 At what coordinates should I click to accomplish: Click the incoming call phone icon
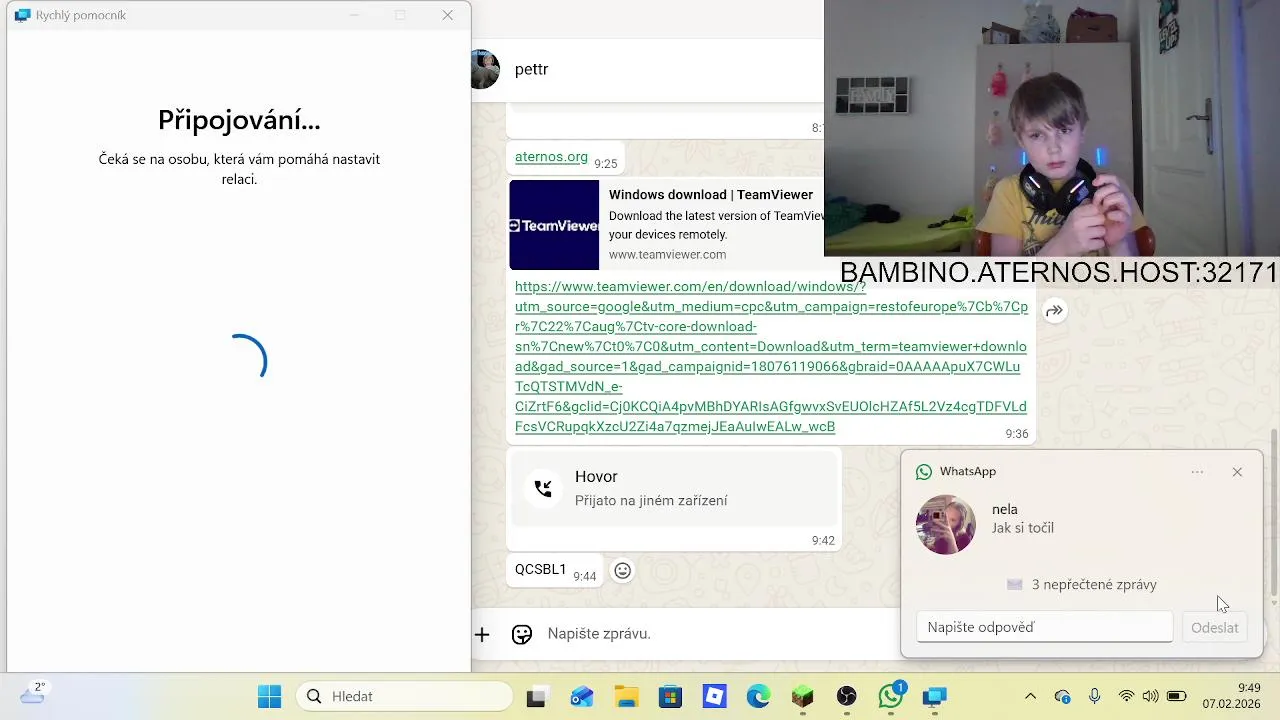point(543,488)
